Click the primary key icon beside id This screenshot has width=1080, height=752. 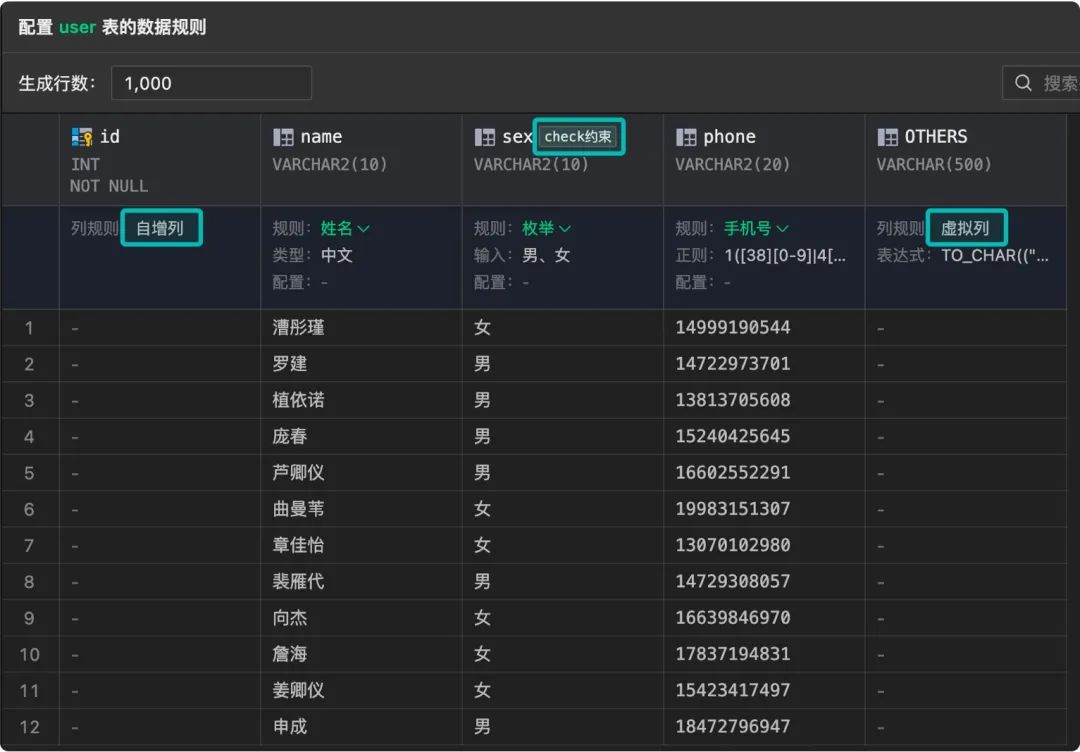tap(82, 137)
